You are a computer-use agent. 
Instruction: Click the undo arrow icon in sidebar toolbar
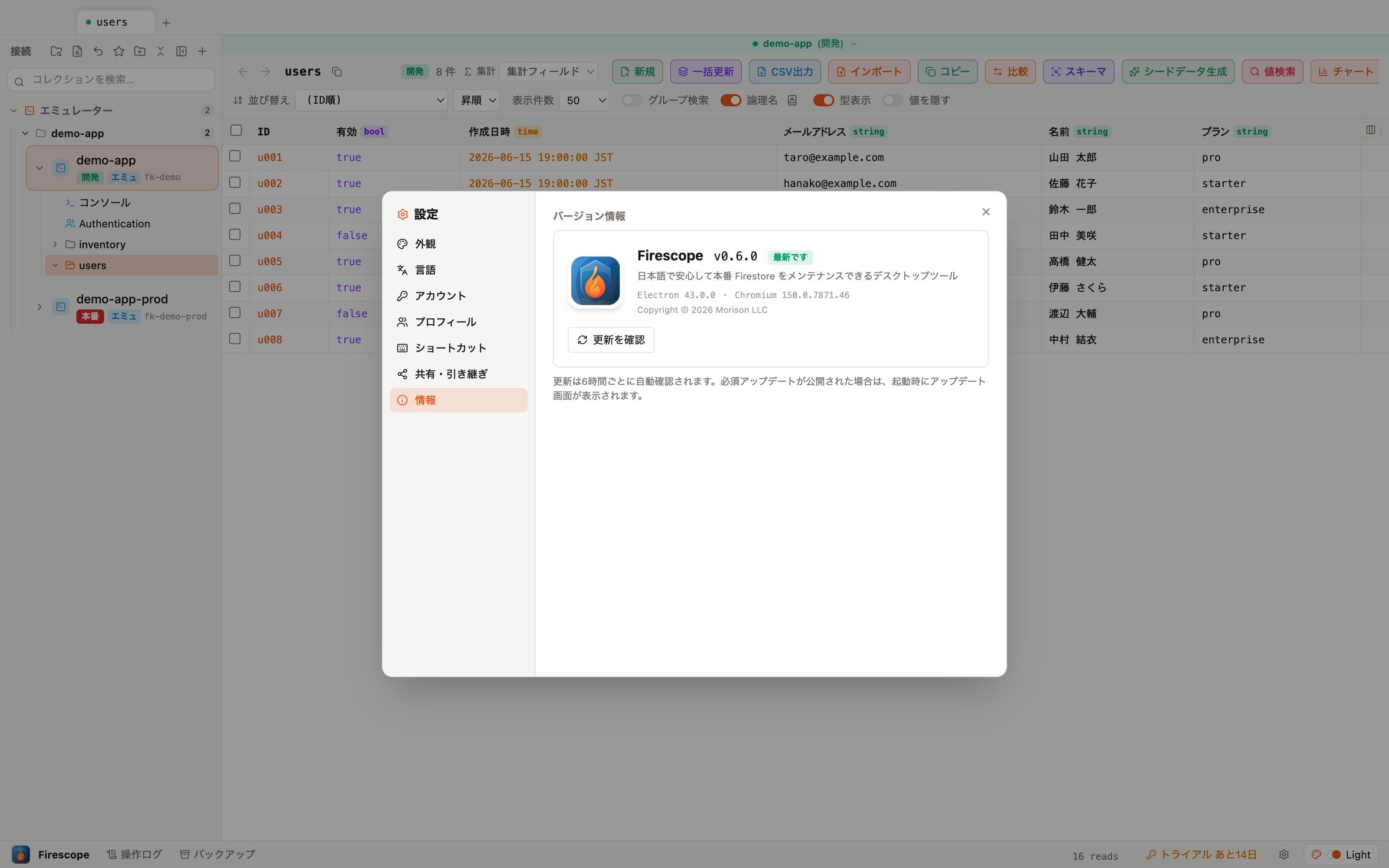click(x=98, y=51)
